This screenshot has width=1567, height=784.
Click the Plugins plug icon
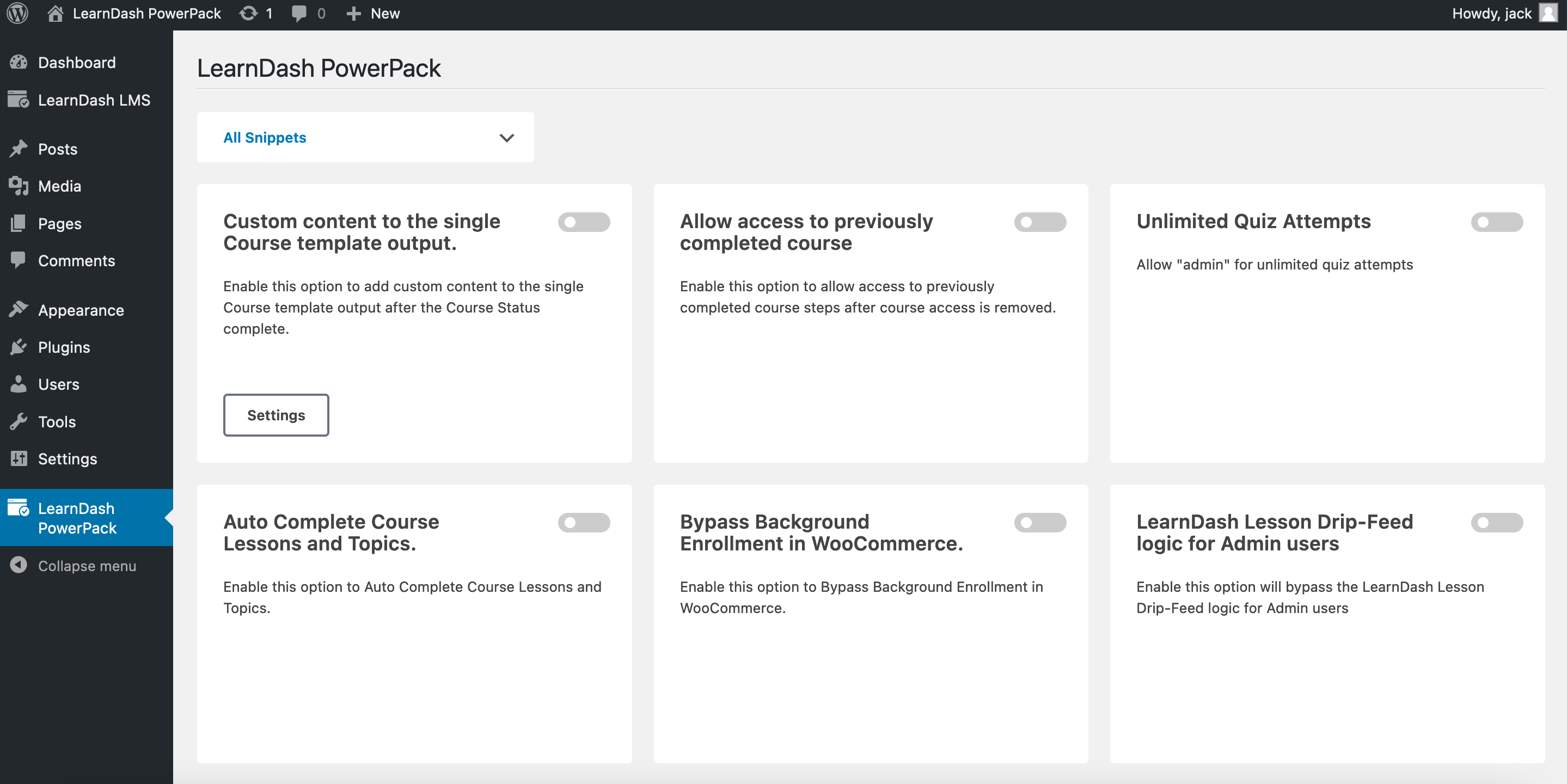[x=19, y=347]
